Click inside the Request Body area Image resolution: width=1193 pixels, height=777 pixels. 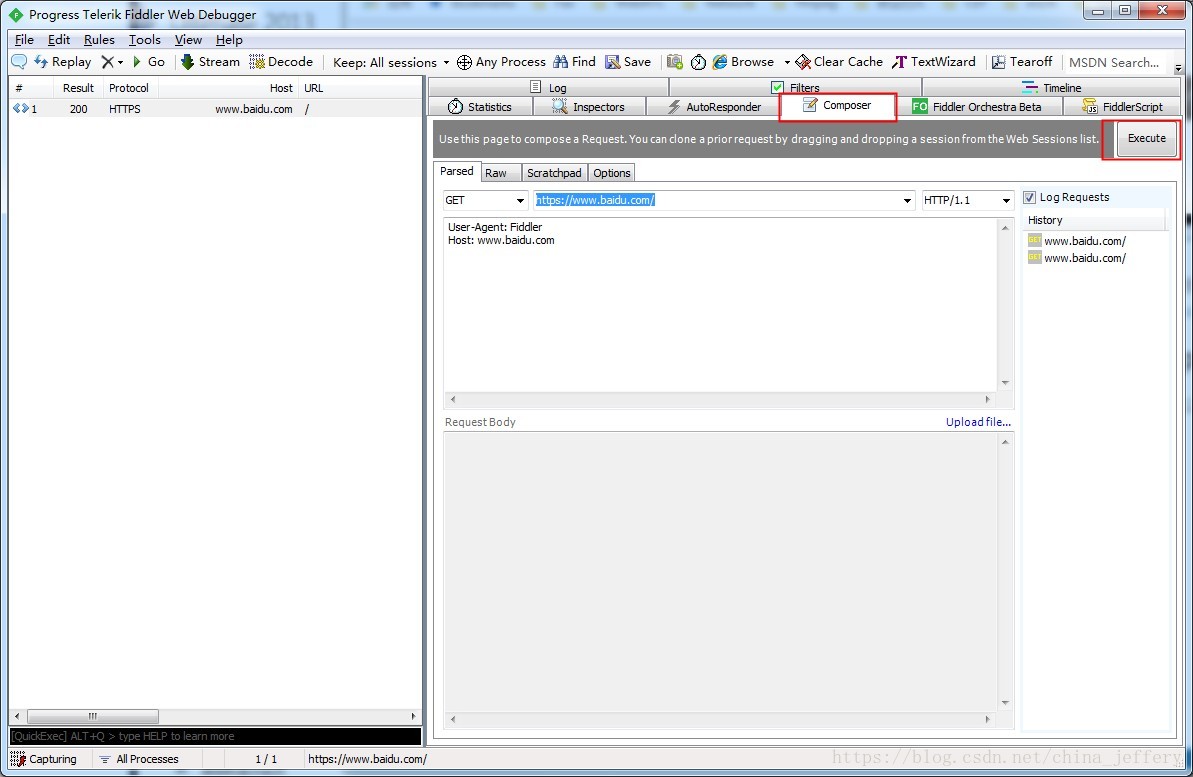[x=721, y=571]
